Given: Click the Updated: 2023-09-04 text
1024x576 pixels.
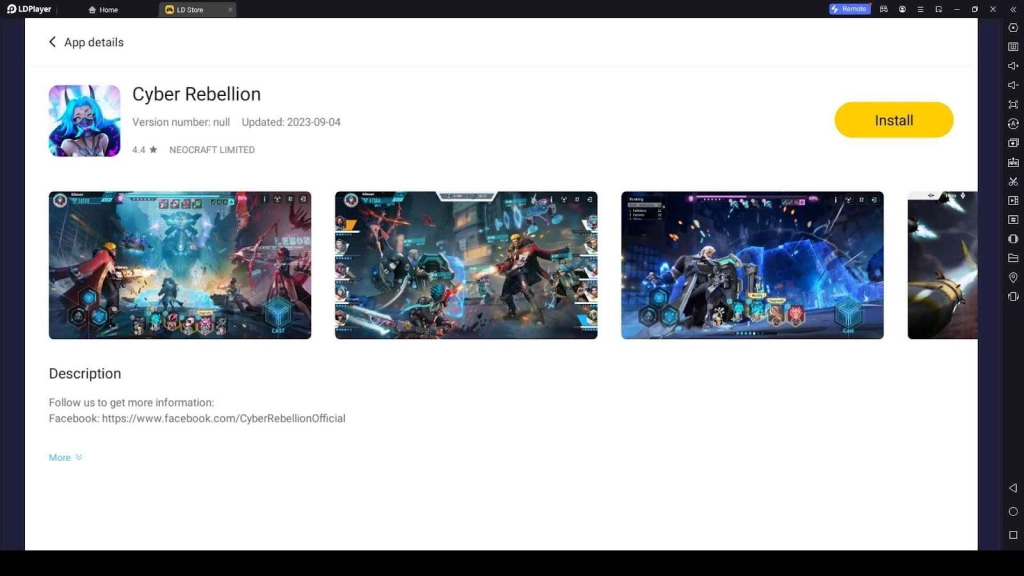Looking at the screenshot, I should pyautogui.click(x=291, y=122).
